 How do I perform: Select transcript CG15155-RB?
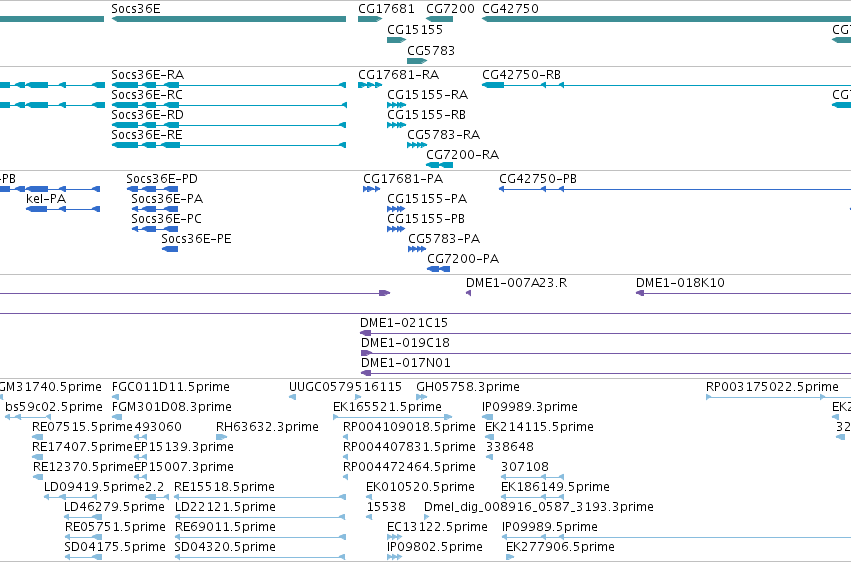[396, 125]
